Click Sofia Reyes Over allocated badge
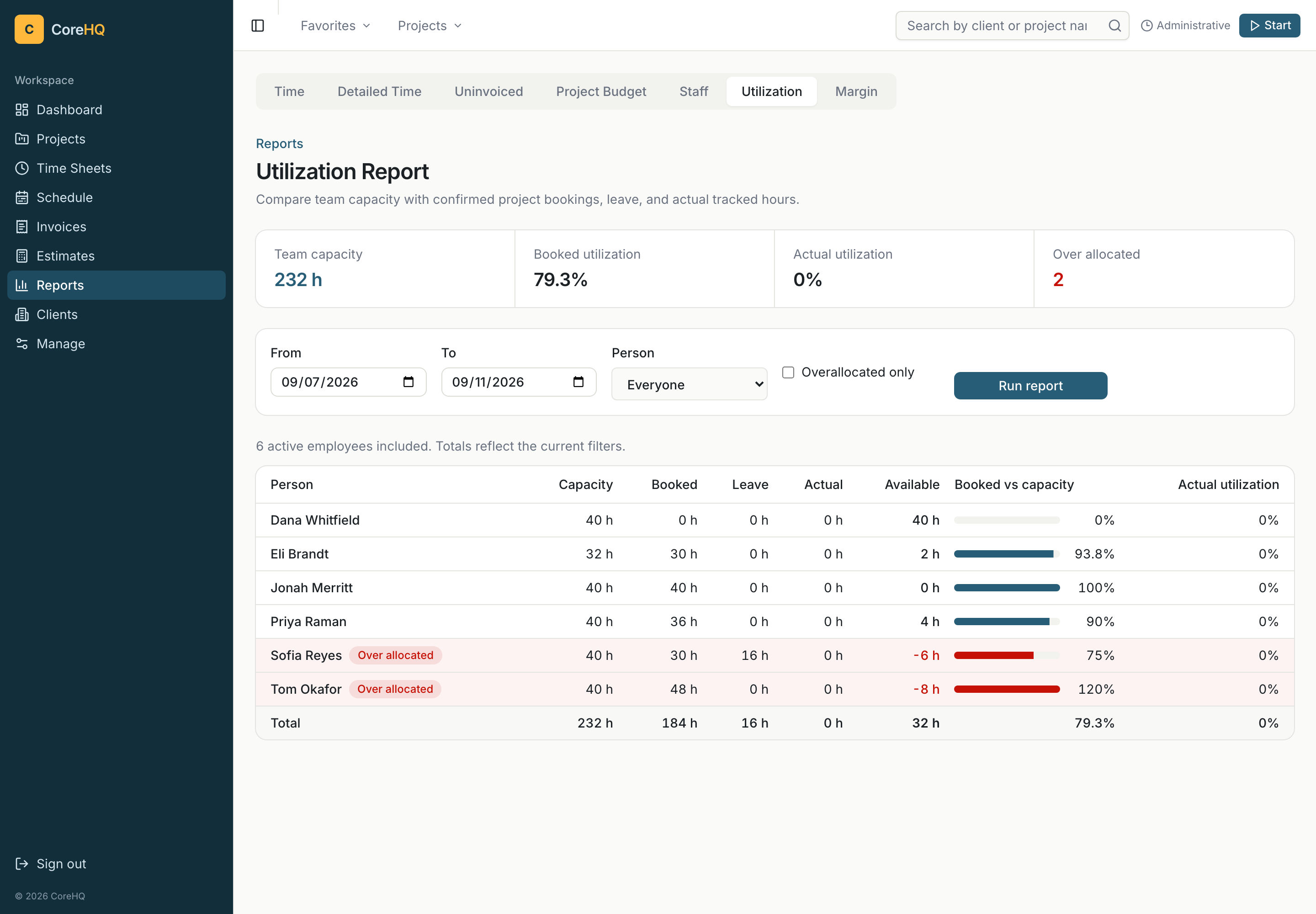The image size is (1316, 914). tap(395, 655)
